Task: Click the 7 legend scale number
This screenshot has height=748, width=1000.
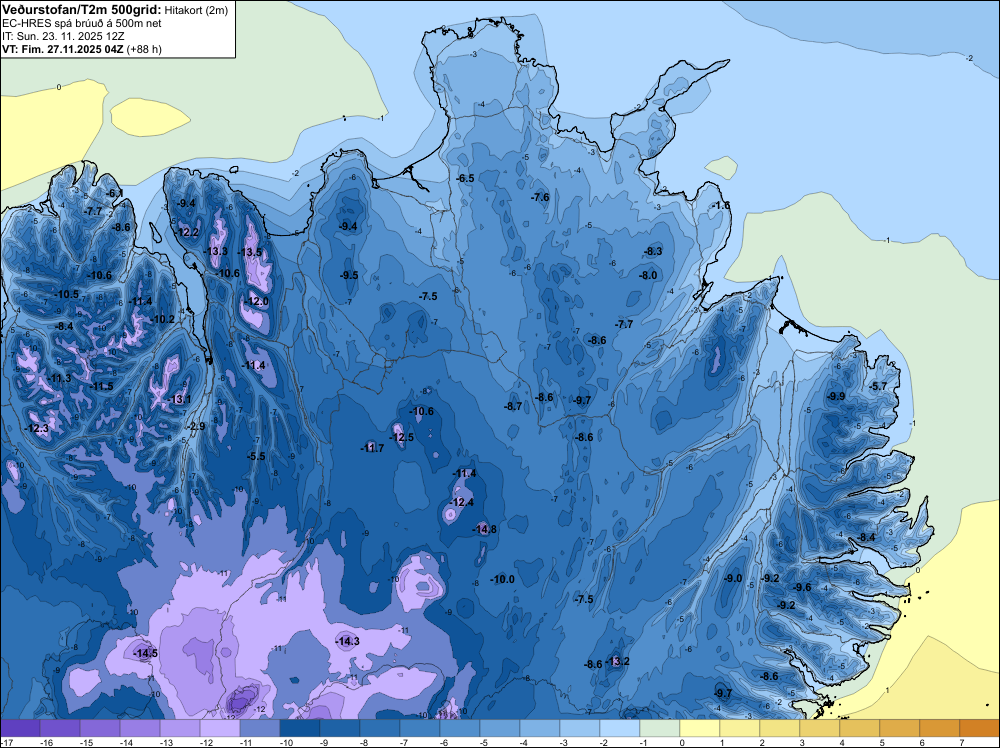Action: (962, 742)
